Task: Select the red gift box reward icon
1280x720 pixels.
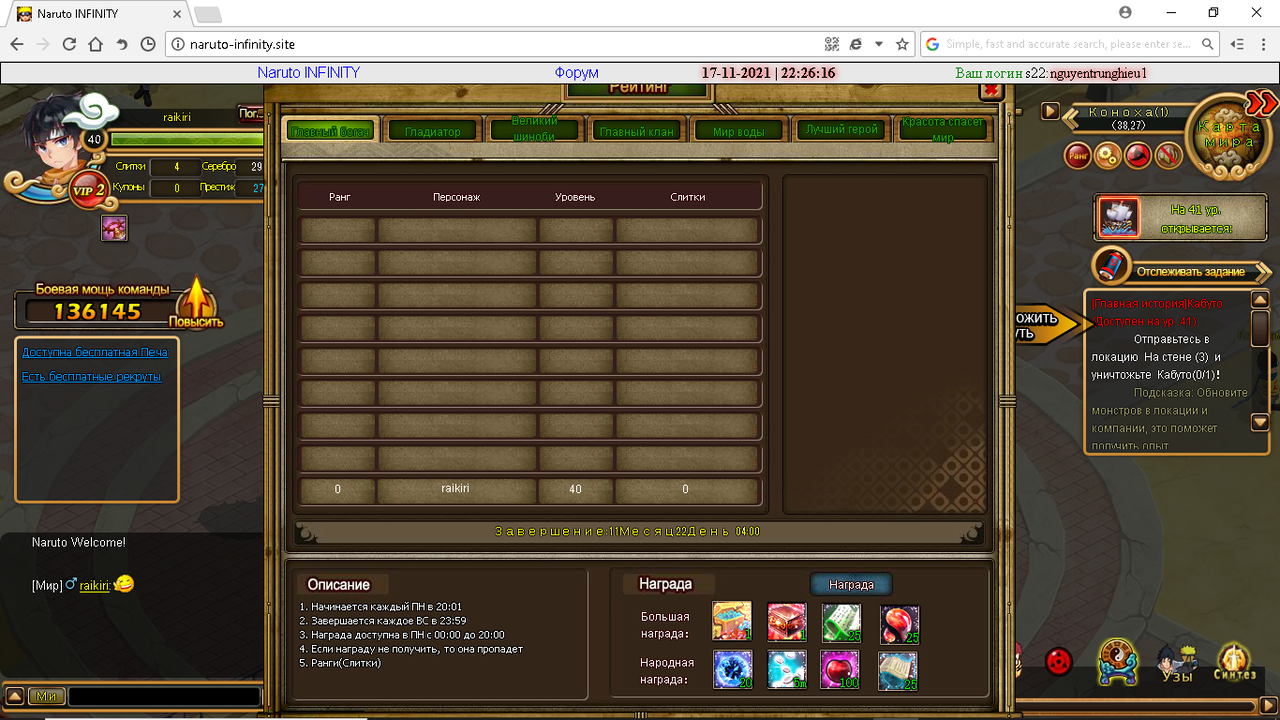Action: pos(786,622)
